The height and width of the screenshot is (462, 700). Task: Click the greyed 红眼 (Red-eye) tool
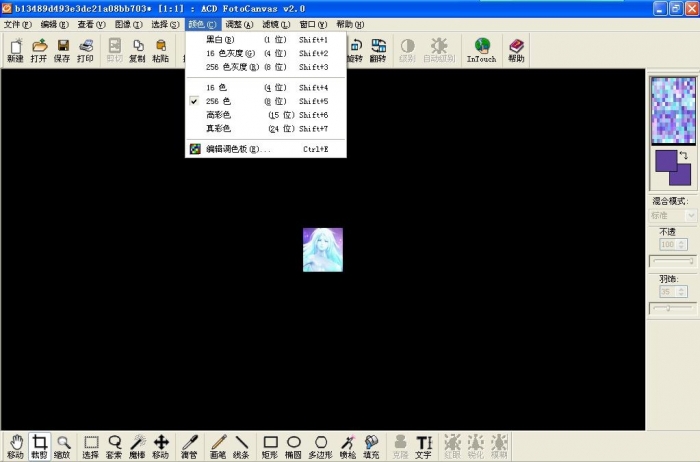[452, 446]
